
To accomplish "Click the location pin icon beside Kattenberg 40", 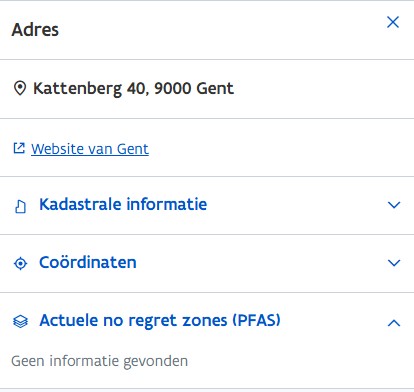I will point(20,88).
